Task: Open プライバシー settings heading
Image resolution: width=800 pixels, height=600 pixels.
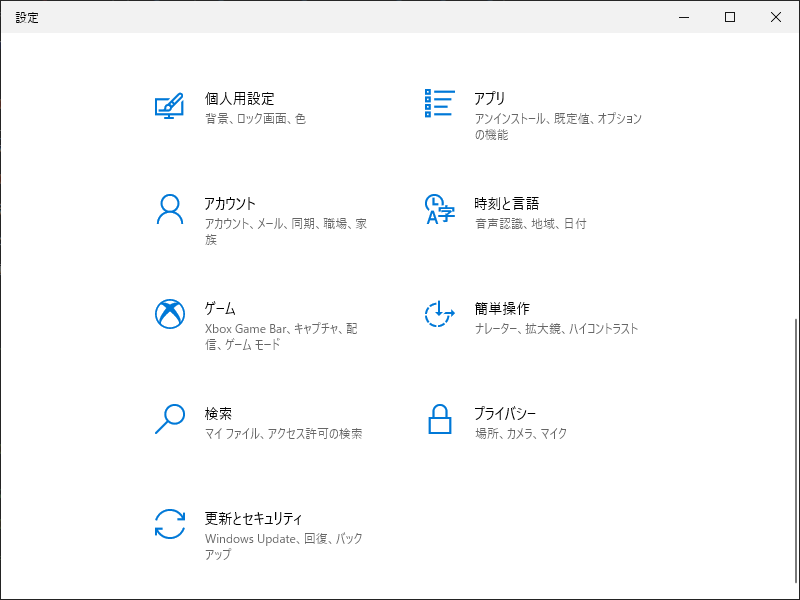Action: [505, 414]
